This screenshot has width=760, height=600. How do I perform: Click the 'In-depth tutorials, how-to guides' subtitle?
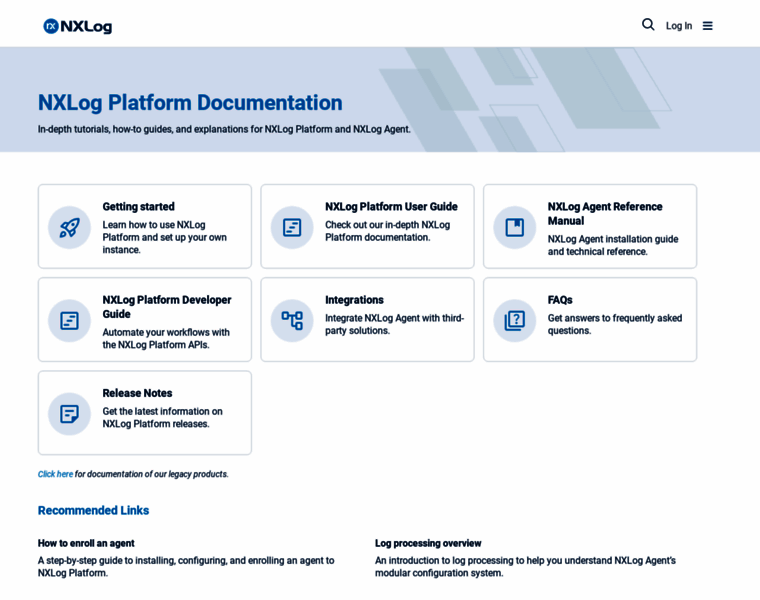pos(224,129)
